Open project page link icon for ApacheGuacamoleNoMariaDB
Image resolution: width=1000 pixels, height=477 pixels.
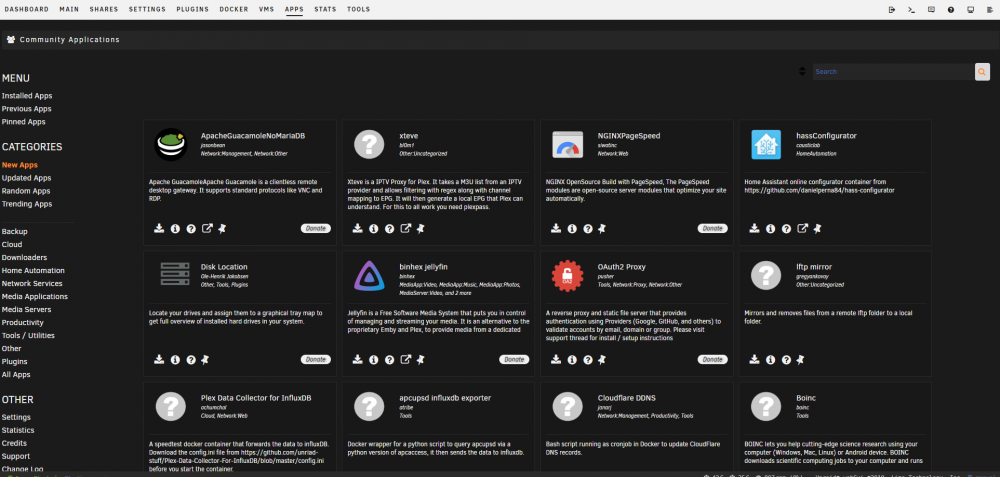[207, 228]
